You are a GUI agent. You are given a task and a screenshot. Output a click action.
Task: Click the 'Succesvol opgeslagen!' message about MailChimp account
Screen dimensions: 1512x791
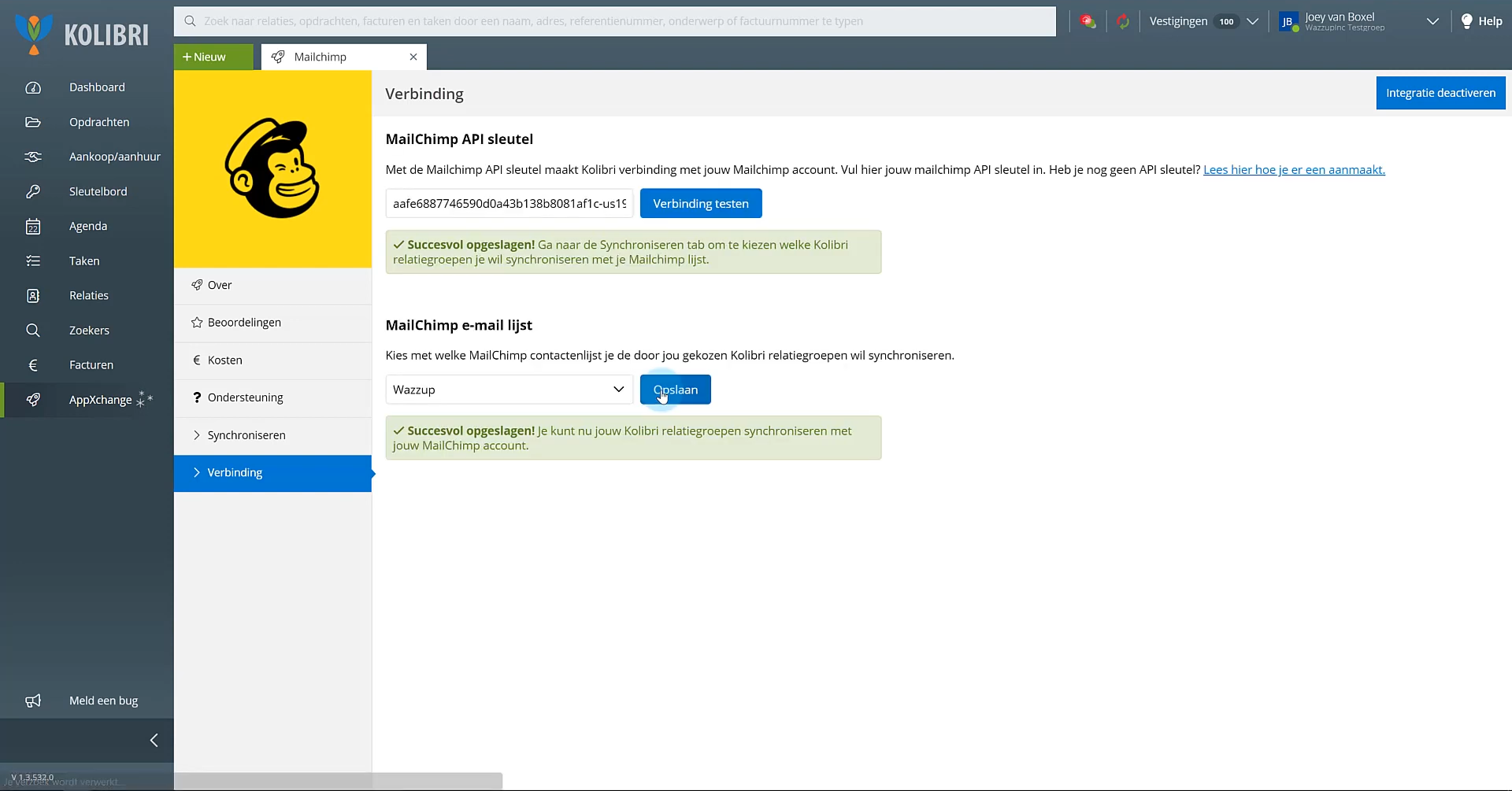tap(633, 438)
